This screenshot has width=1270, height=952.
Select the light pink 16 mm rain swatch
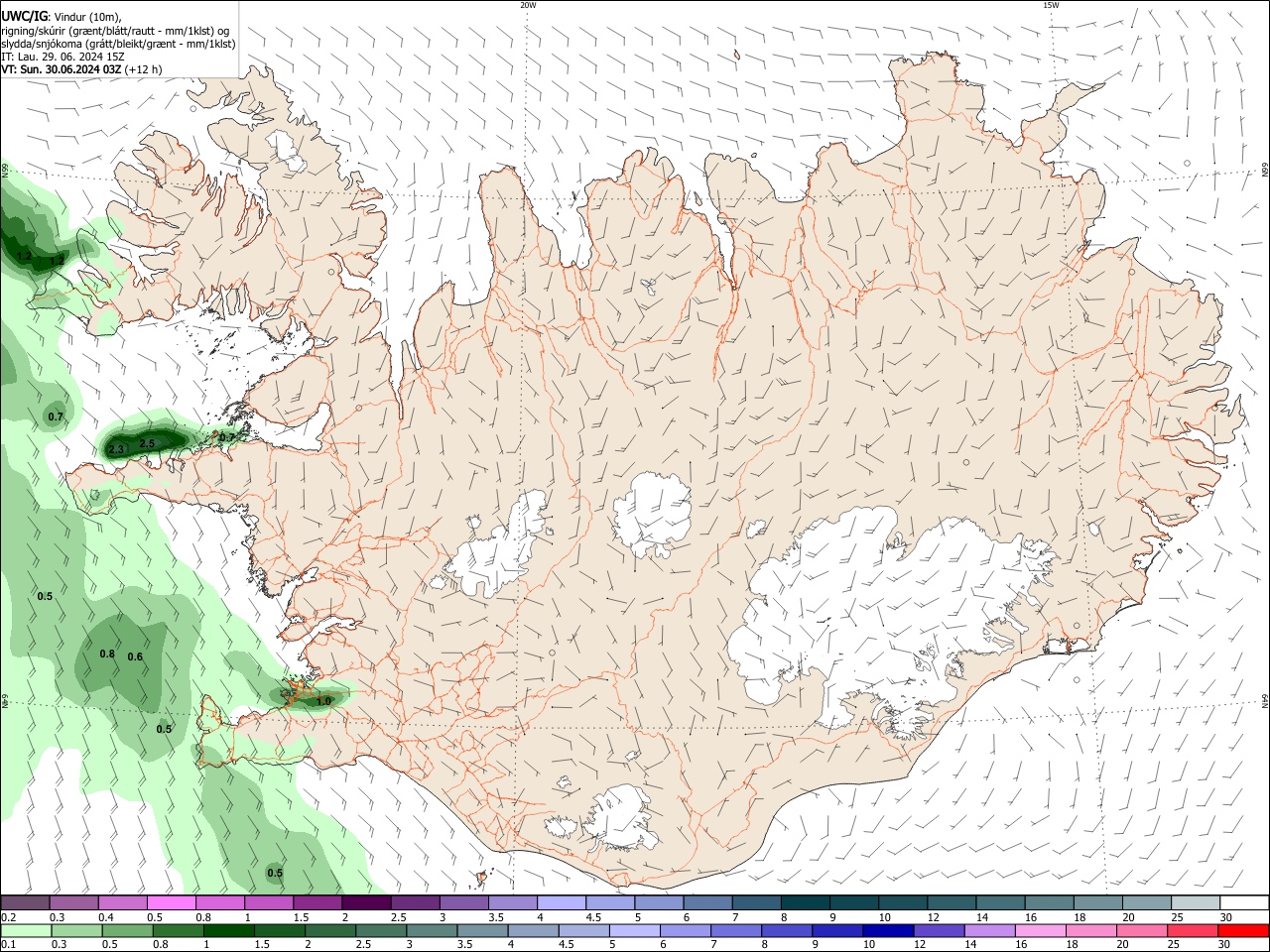click(x=1041, y=930)
